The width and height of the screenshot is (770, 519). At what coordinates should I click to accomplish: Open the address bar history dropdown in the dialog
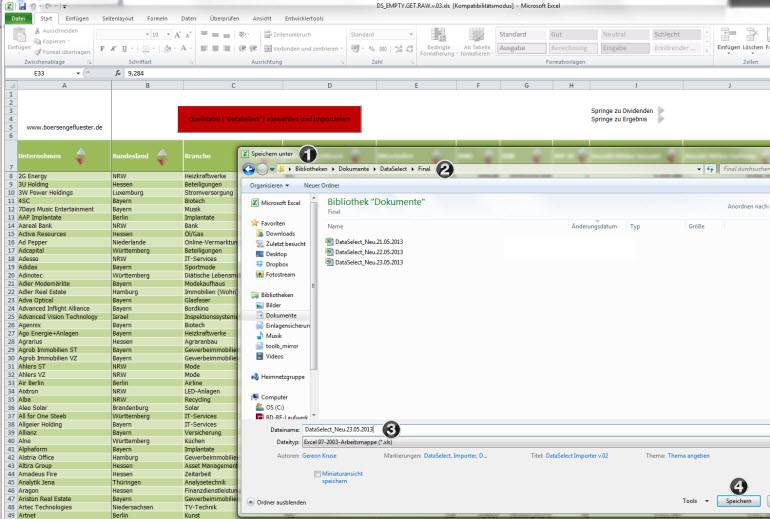(x=699, y=169)
